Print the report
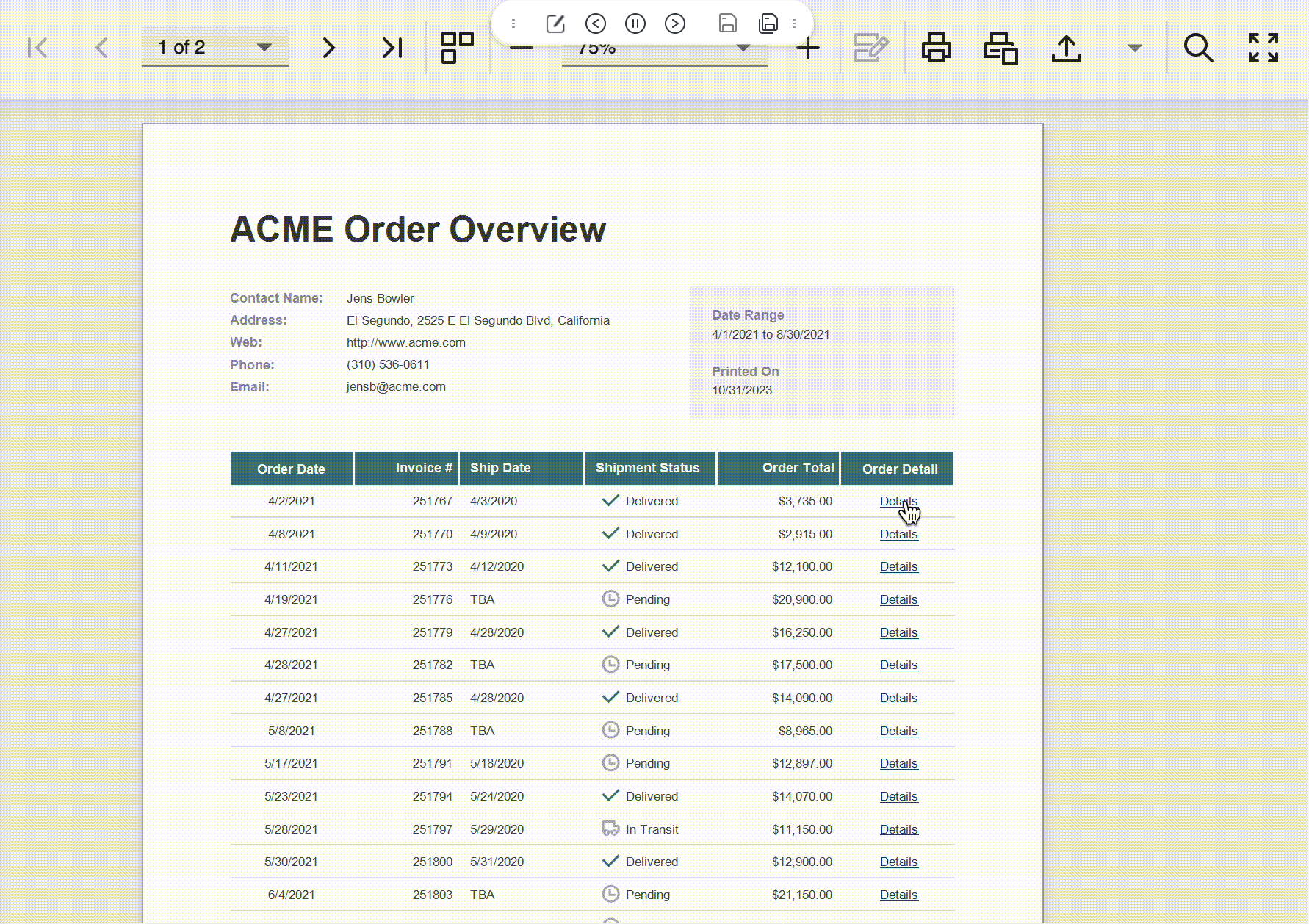 936,48
